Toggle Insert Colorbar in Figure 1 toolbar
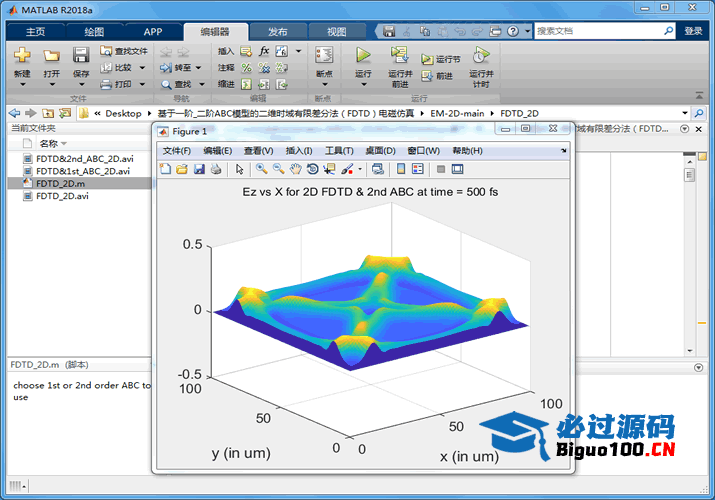 tap(401, 169)
